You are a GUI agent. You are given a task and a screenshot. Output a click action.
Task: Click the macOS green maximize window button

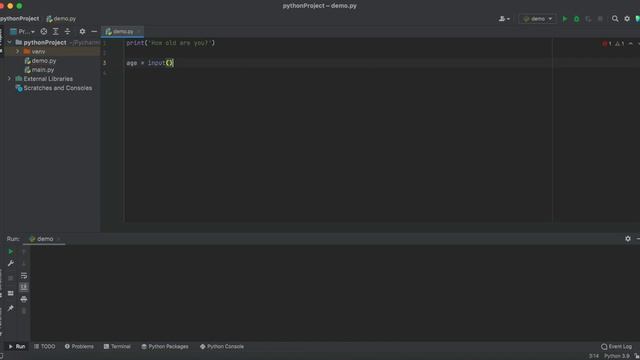point(19,6)
